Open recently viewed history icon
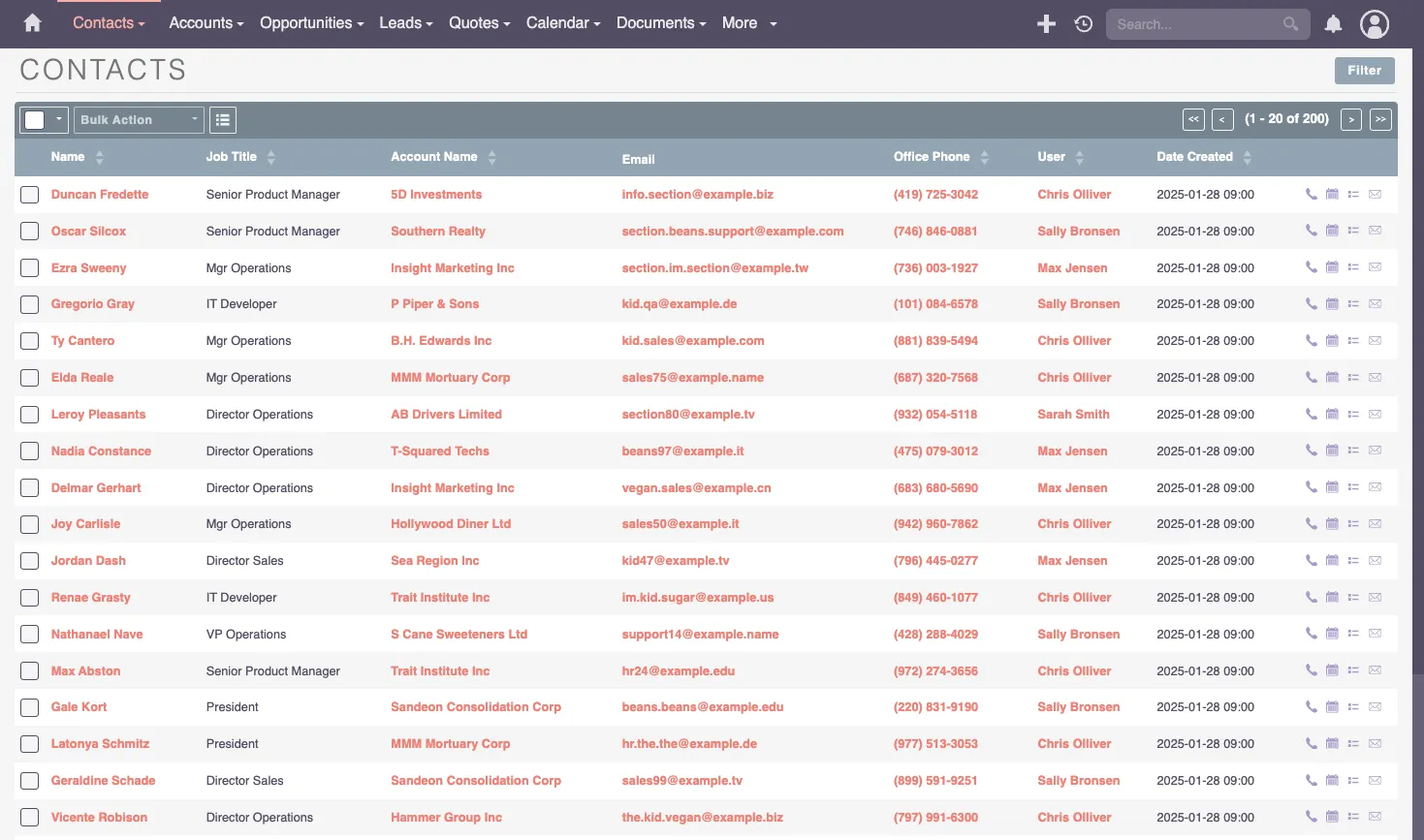Image resolution: width=1424 pixels, height=840 pixels. click(x=1084, y=24)
